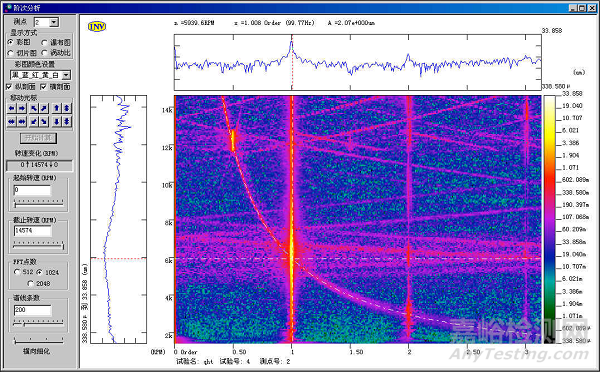The height and width of the screenshot is (372, 600).
Task: Click the 起始转速 RPM input field
Action: 32,190
